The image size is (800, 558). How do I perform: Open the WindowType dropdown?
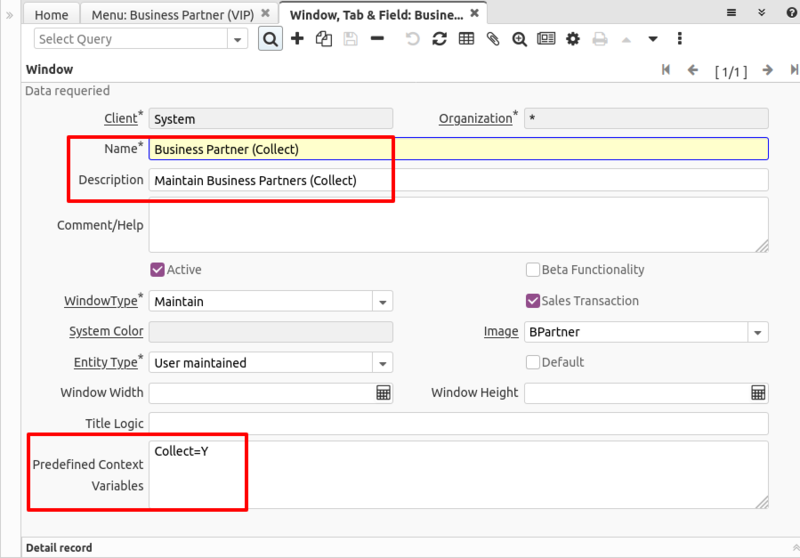(x=382, y=301)
